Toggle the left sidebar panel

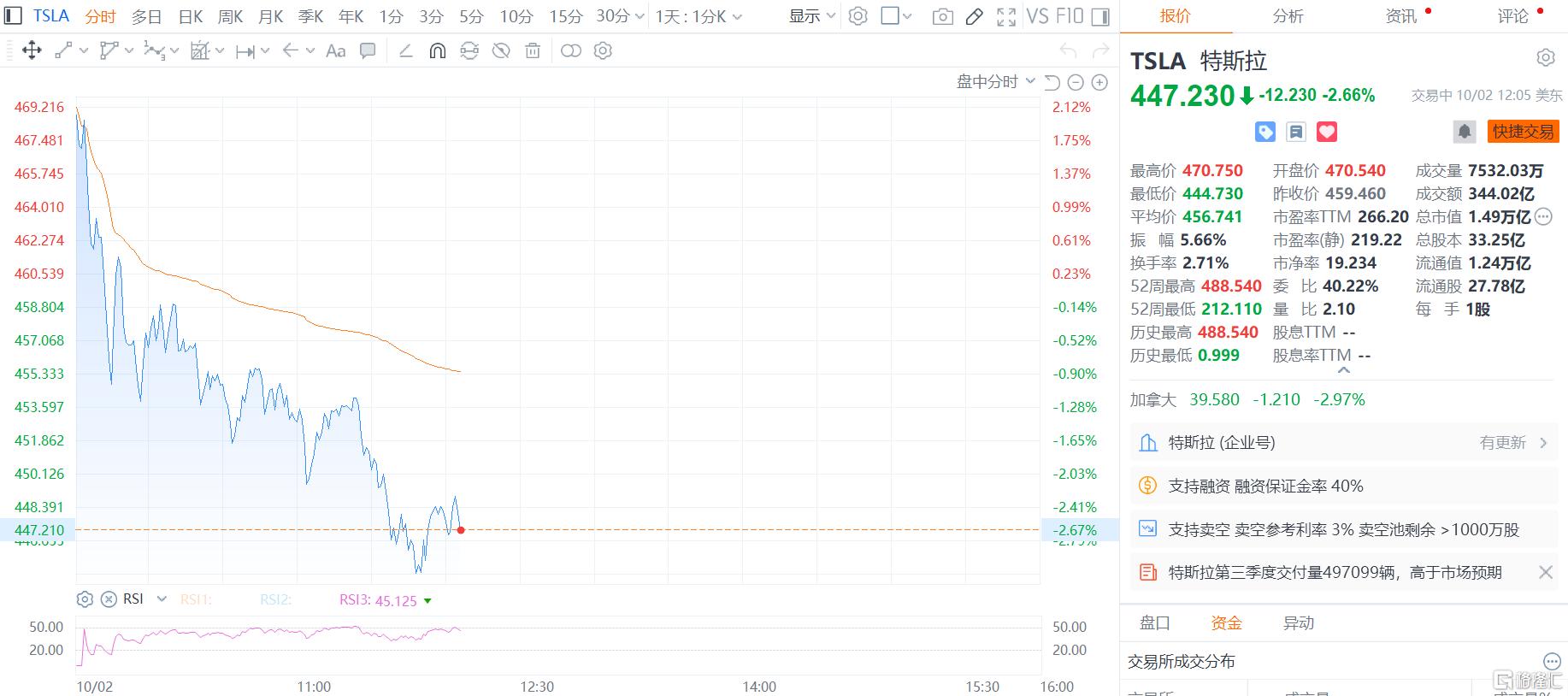[14, 16]
